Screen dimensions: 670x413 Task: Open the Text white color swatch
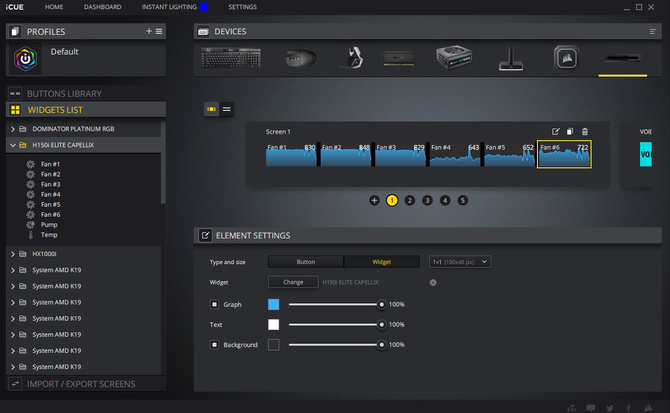[x=273, y=325]
